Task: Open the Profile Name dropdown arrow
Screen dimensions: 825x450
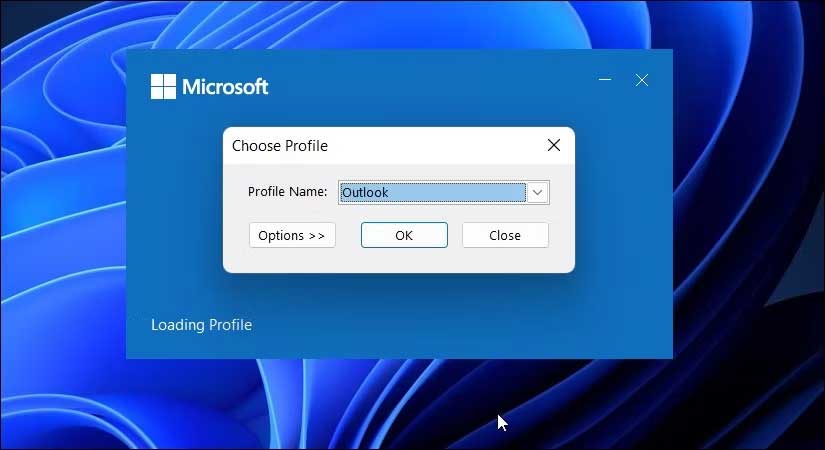Action: 537,193
